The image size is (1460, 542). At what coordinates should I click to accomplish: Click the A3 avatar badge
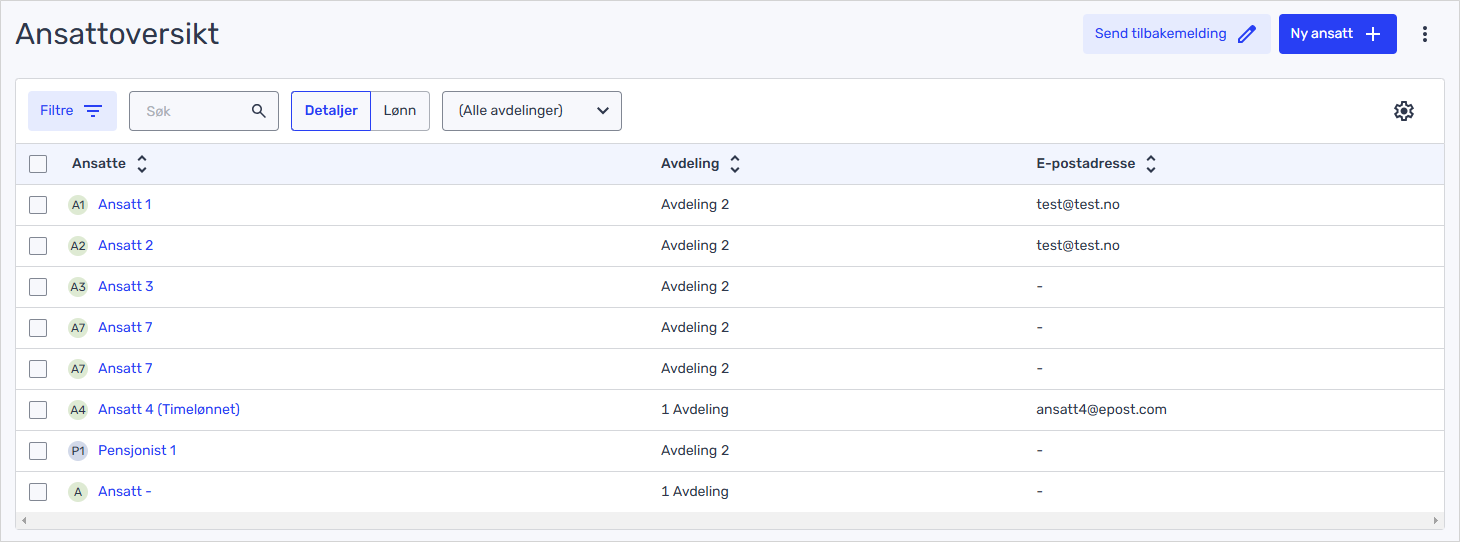tap(78, 287)
